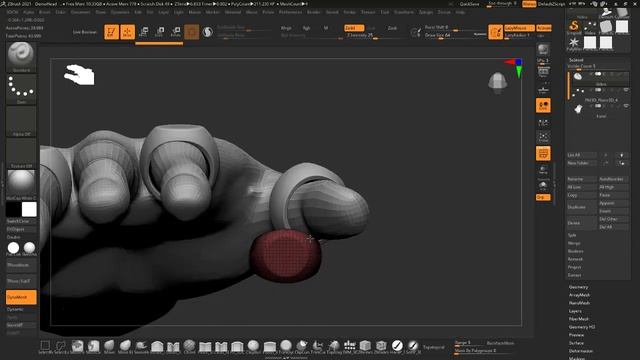Click the L.Sym icon
640x360 pixels.
click(543, 122)
